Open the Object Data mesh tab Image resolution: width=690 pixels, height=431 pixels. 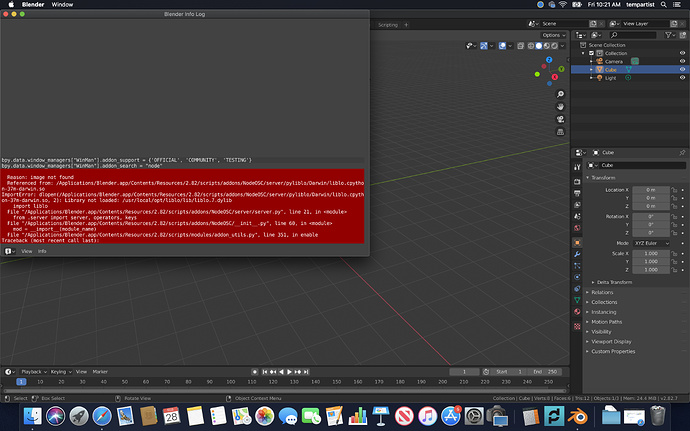point(577,300)
